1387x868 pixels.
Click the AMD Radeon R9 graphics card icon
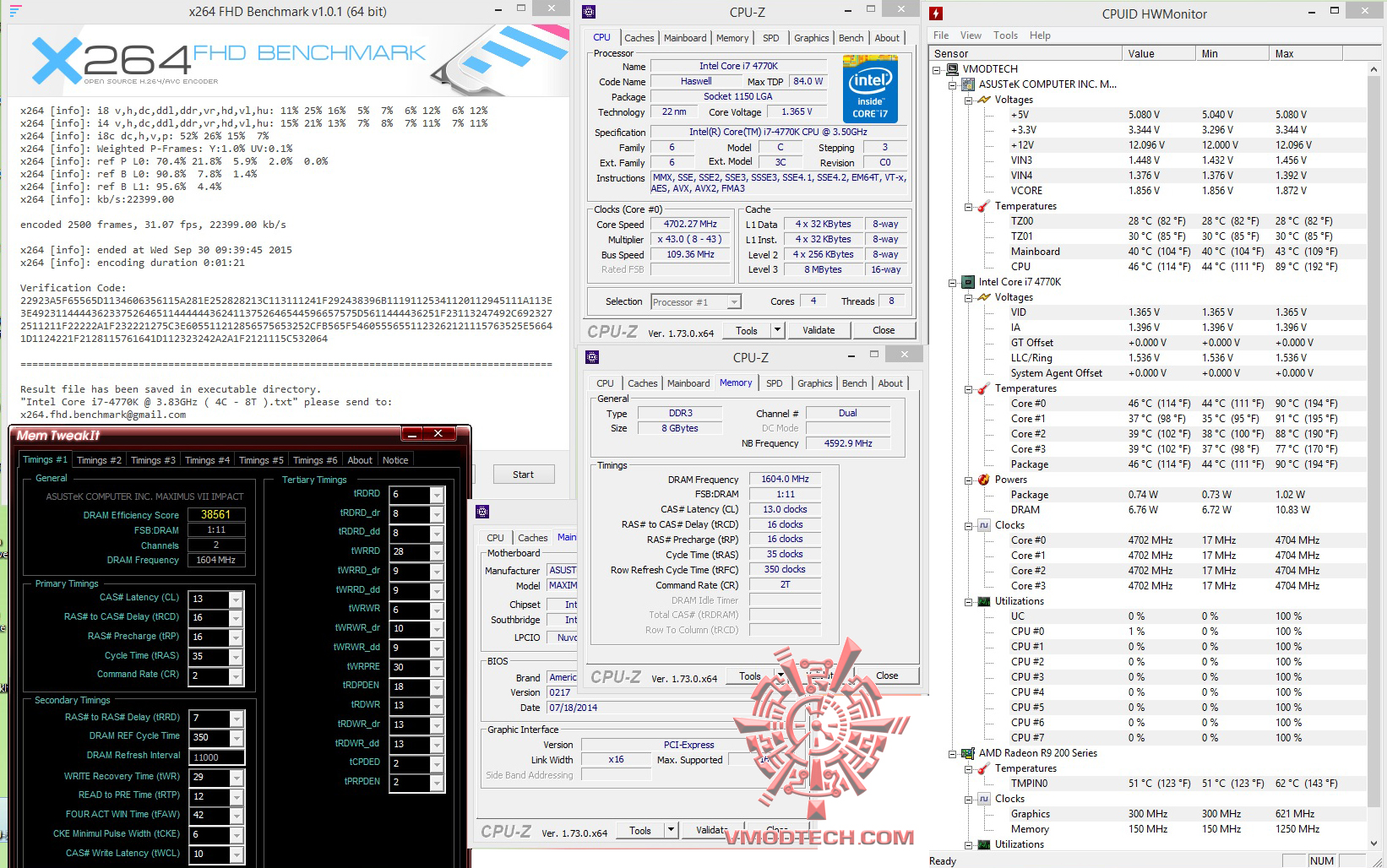pyautogui.click(x=968, y=753)
